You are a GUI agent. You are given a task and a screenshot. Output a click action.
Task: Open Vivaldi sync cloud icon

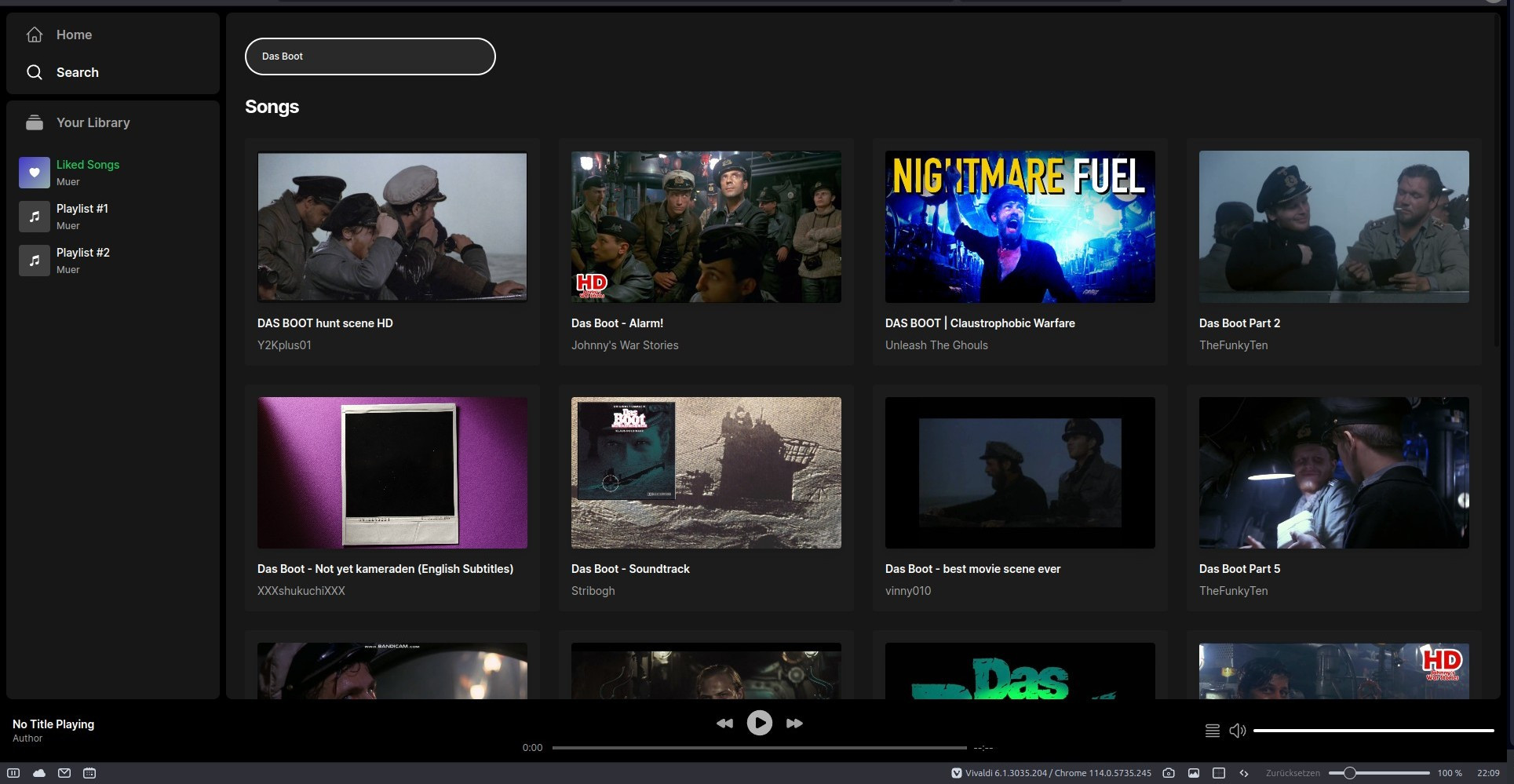(39, 773)
